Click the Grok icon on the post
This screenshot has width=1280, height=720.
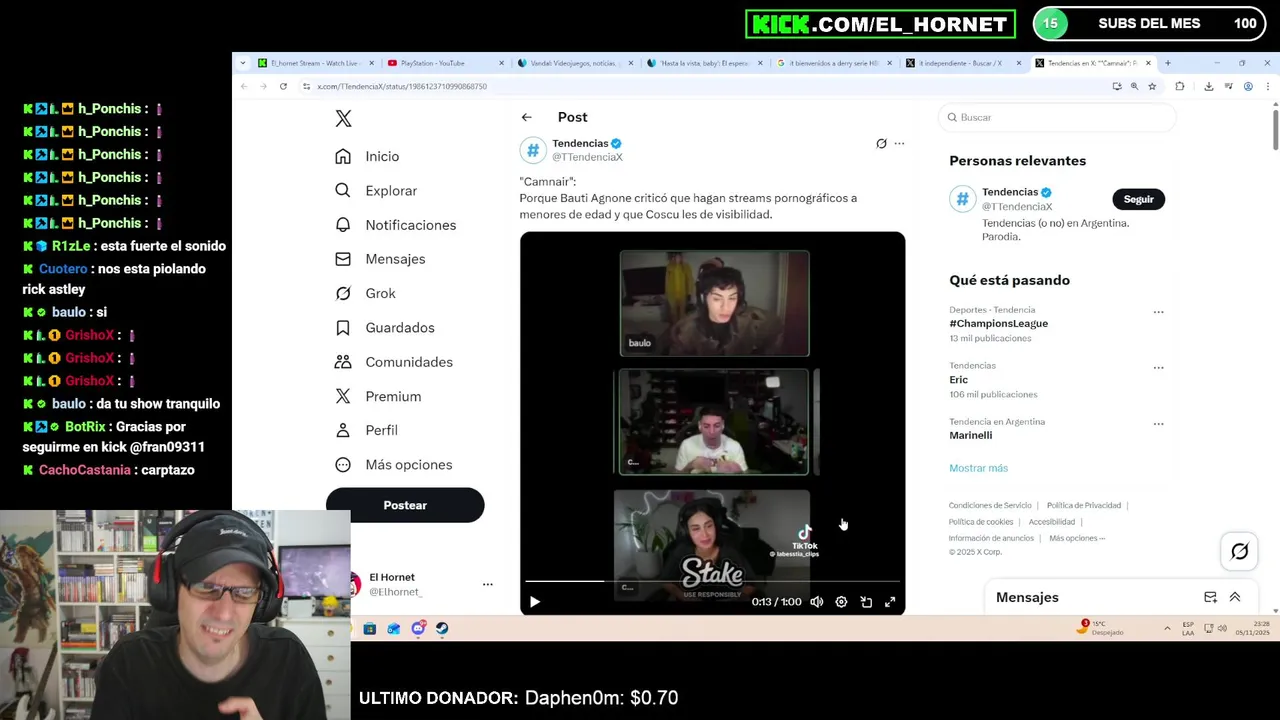tap(881, 144)
